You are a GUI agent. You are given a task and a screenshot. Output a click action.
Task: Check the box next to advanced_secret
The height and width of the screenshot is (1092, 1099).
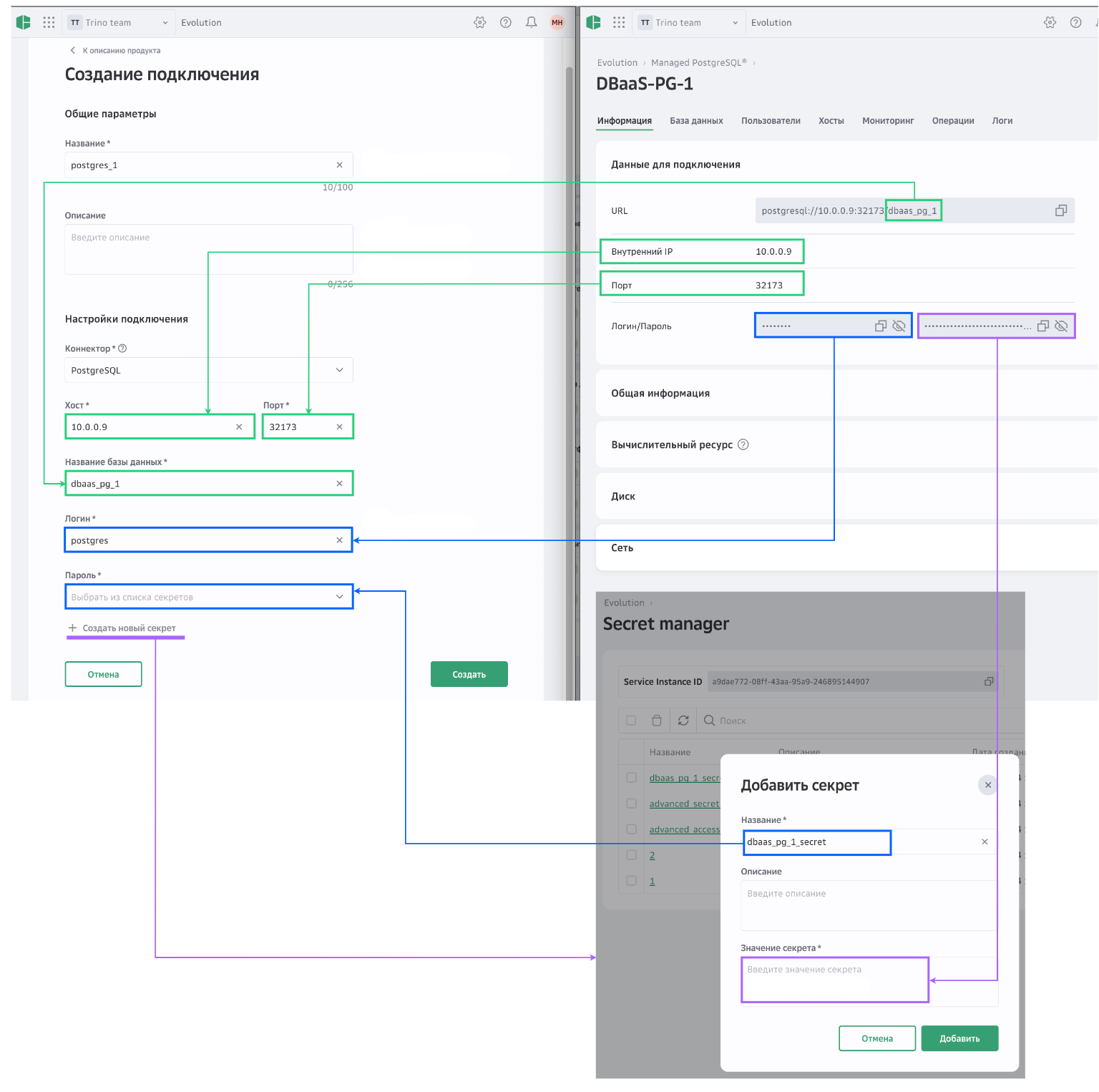coord(632,803)
